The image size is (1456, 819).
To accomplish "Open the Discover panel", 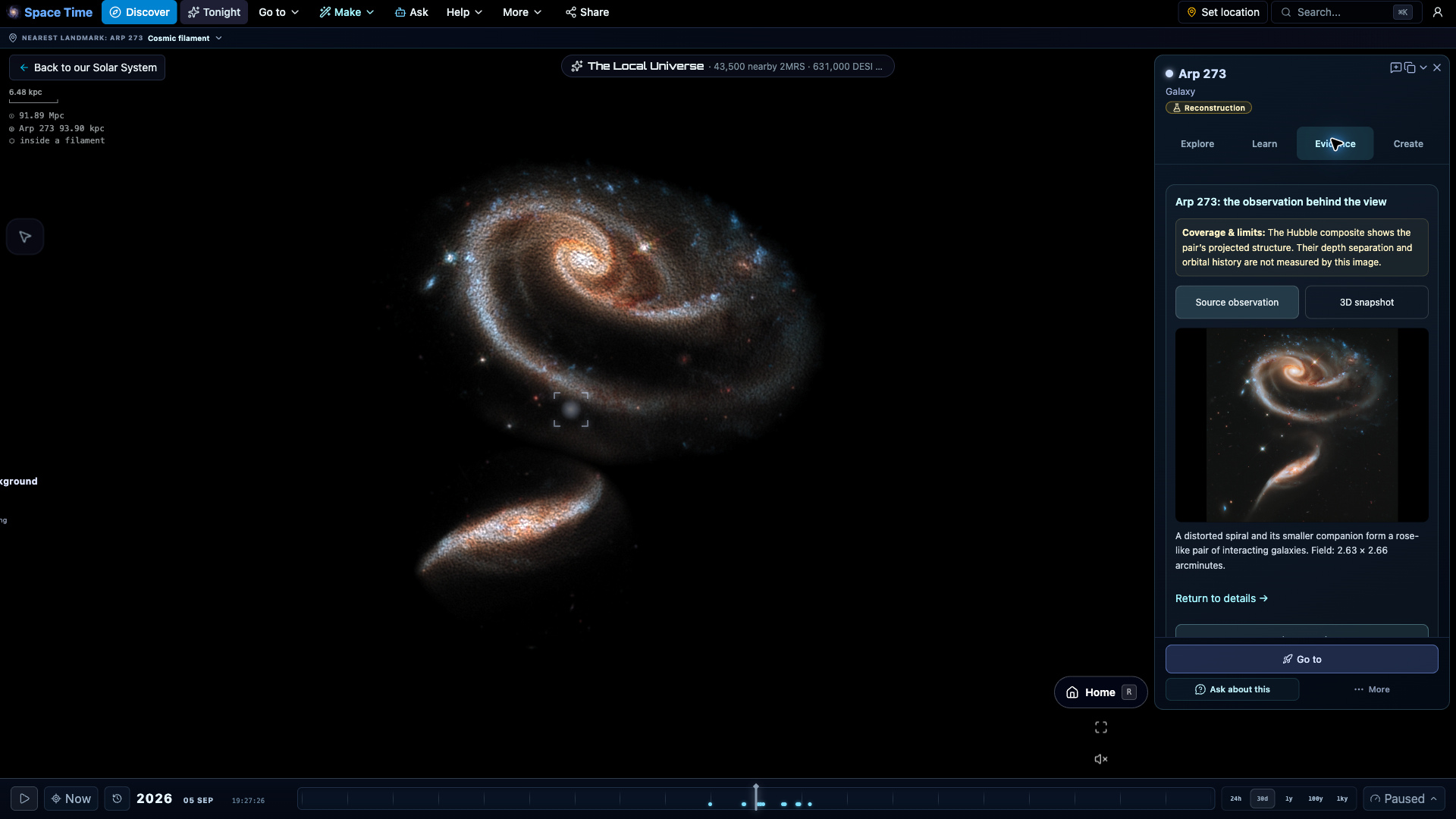I will click(x=140, y=12).
